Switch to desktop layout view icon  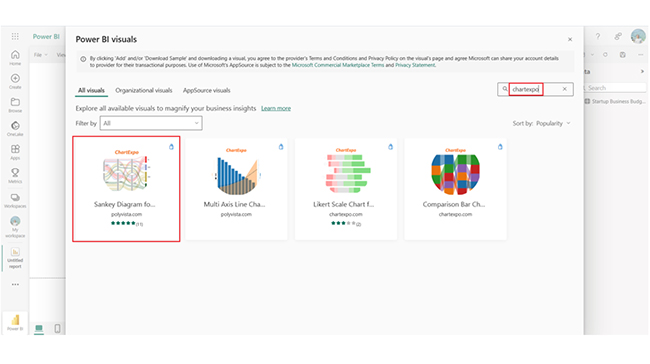tap(39, 328)
